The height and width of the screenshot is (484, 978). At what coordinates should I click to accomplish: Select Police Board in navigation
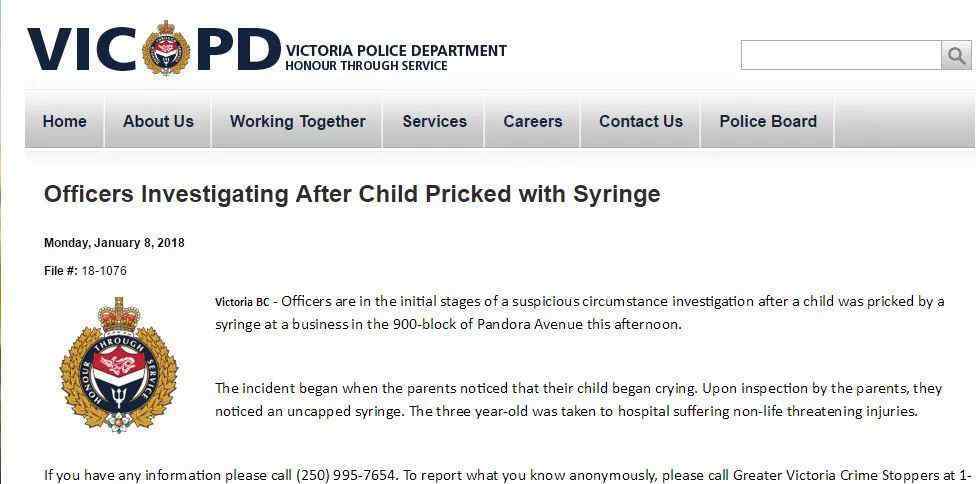point(768,121)
